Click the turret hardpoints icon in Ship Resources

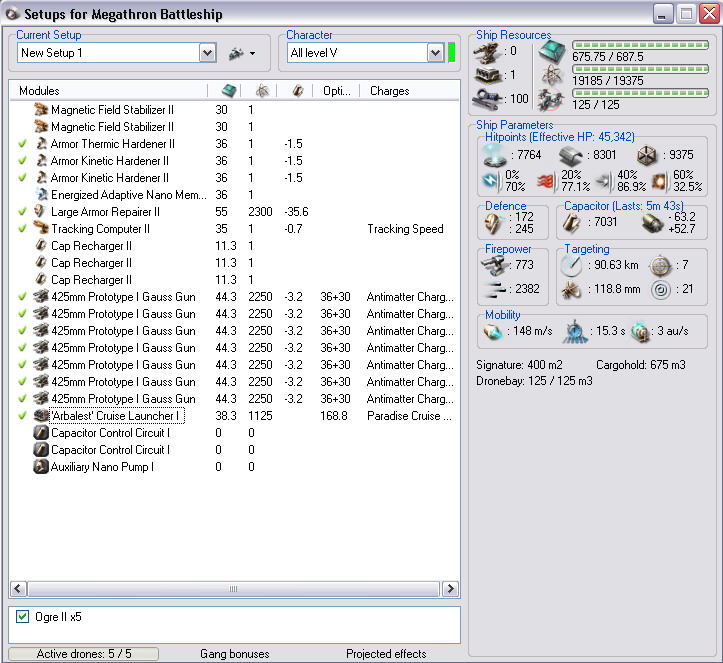(x=487, y=52)
